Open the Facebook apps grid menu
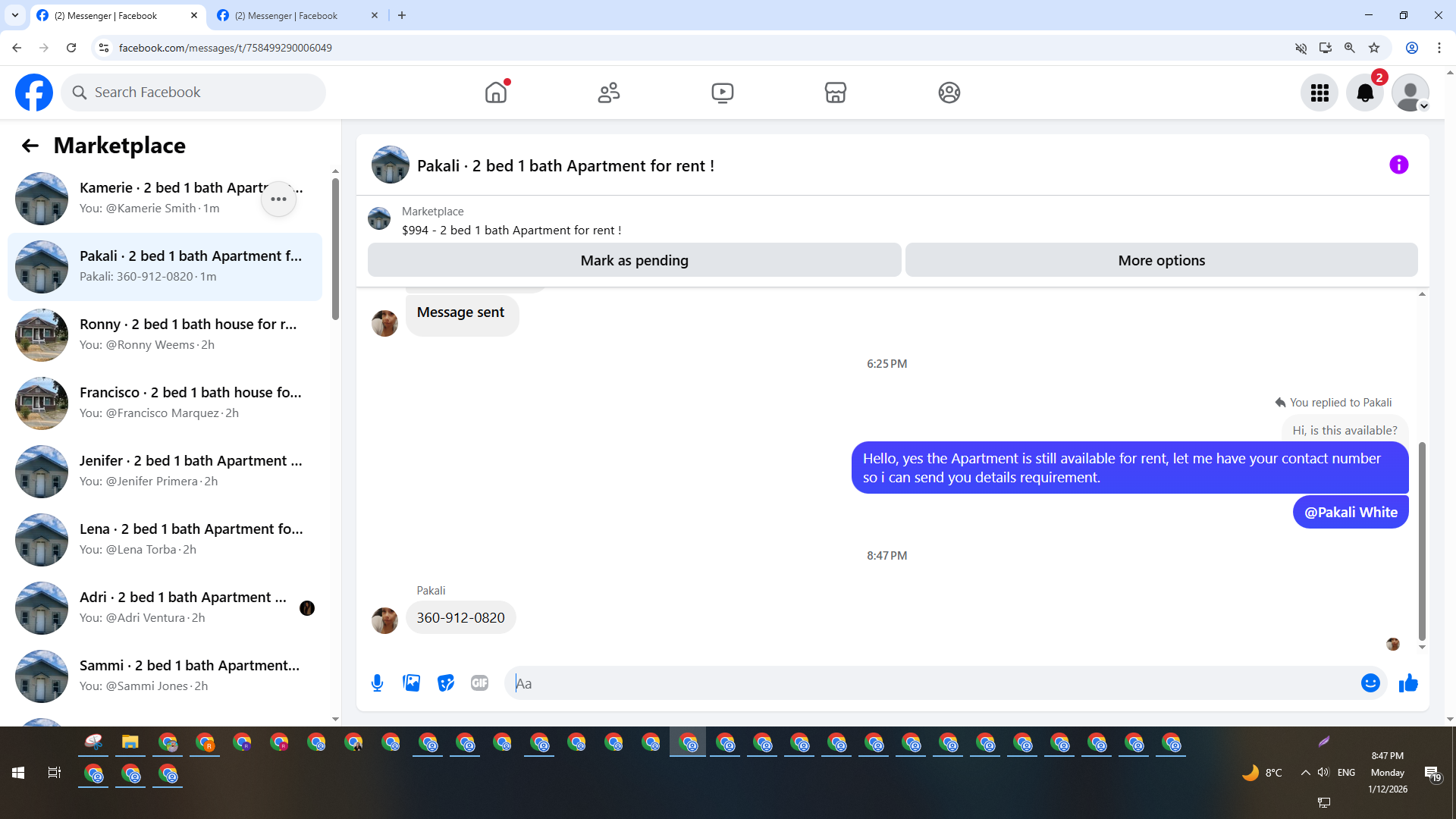Screen dimensions: 1456x819 [x=1319, y=93]
